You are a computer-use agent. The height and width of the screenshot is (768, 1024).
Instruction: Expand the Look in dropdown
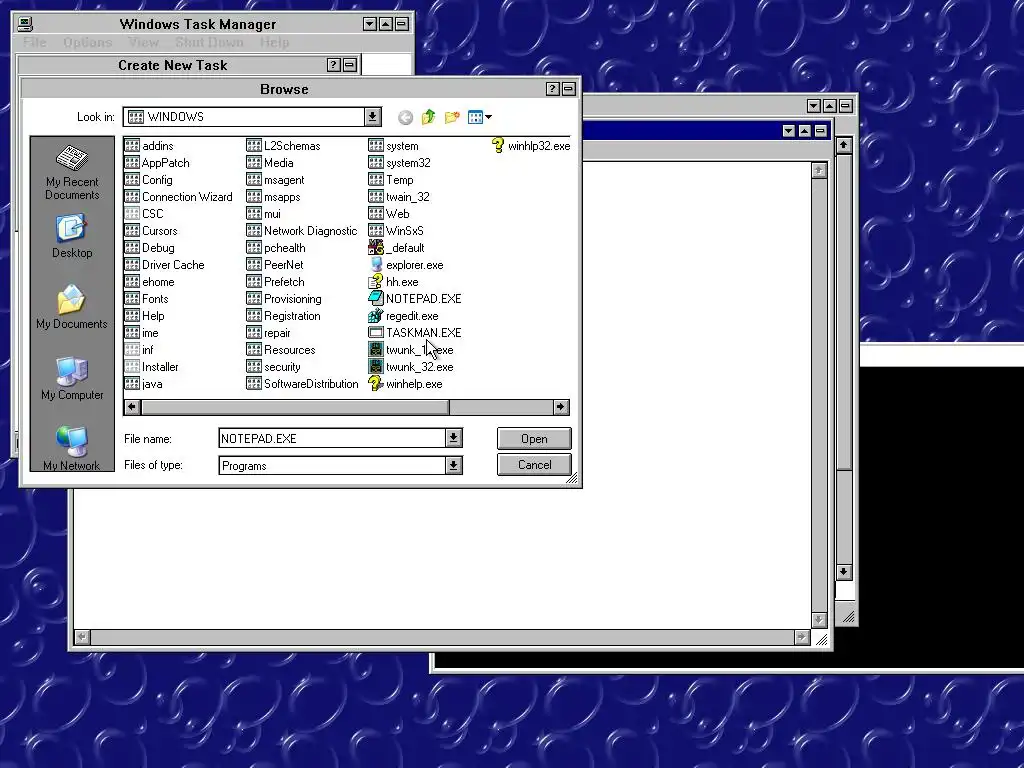tap(372, 117)
